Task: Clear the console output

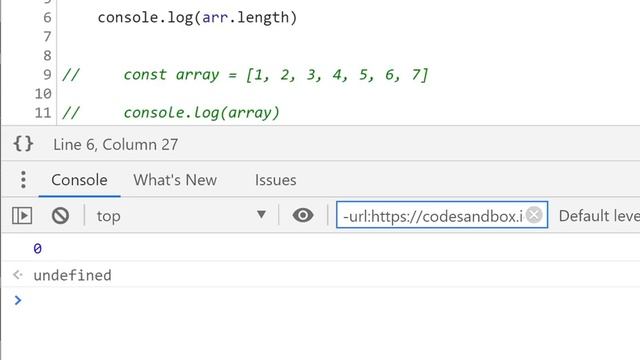Action: point(60,216)
